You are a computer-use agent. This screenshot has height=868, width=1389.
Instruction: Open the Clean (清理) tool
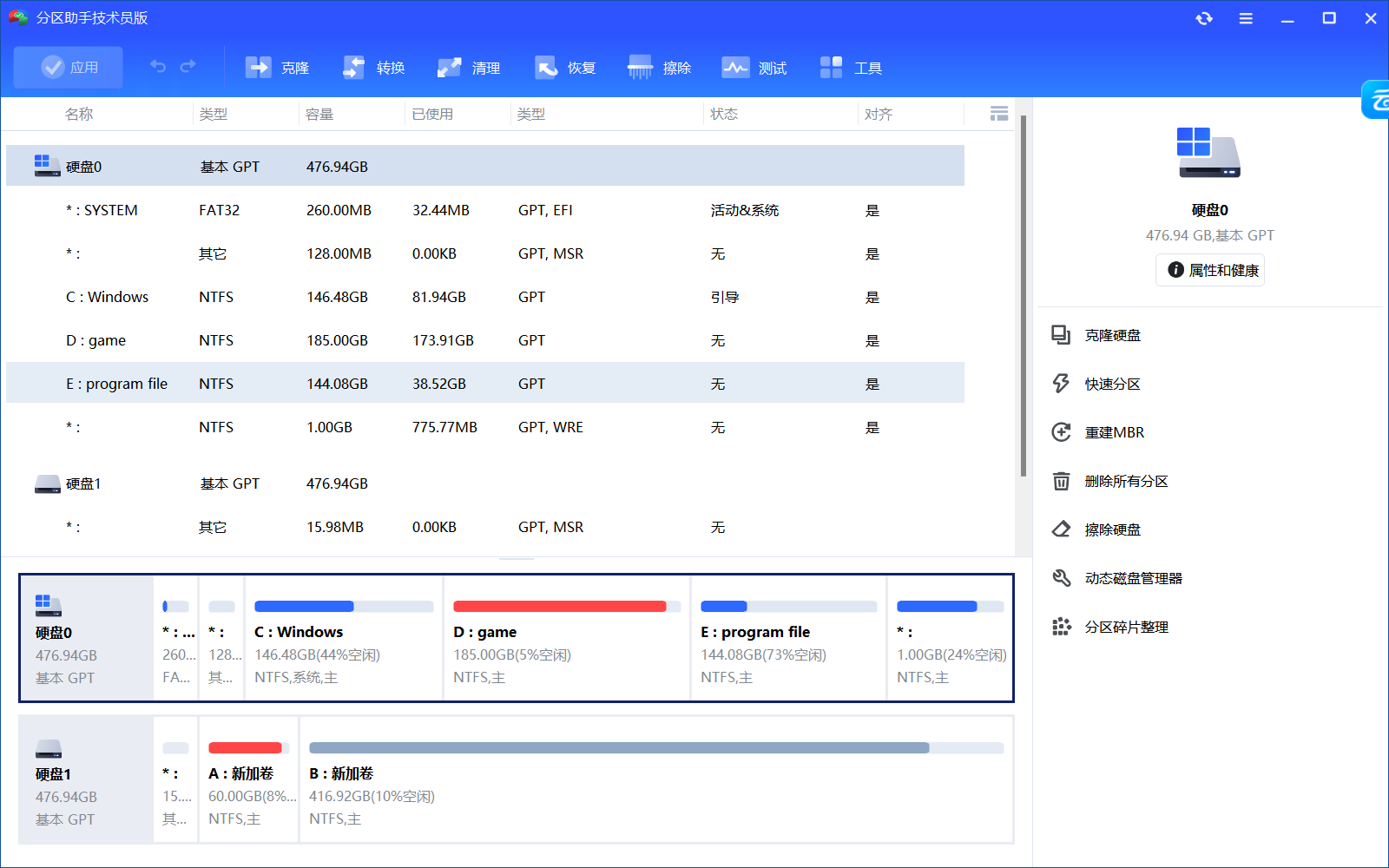coord(469,68)
